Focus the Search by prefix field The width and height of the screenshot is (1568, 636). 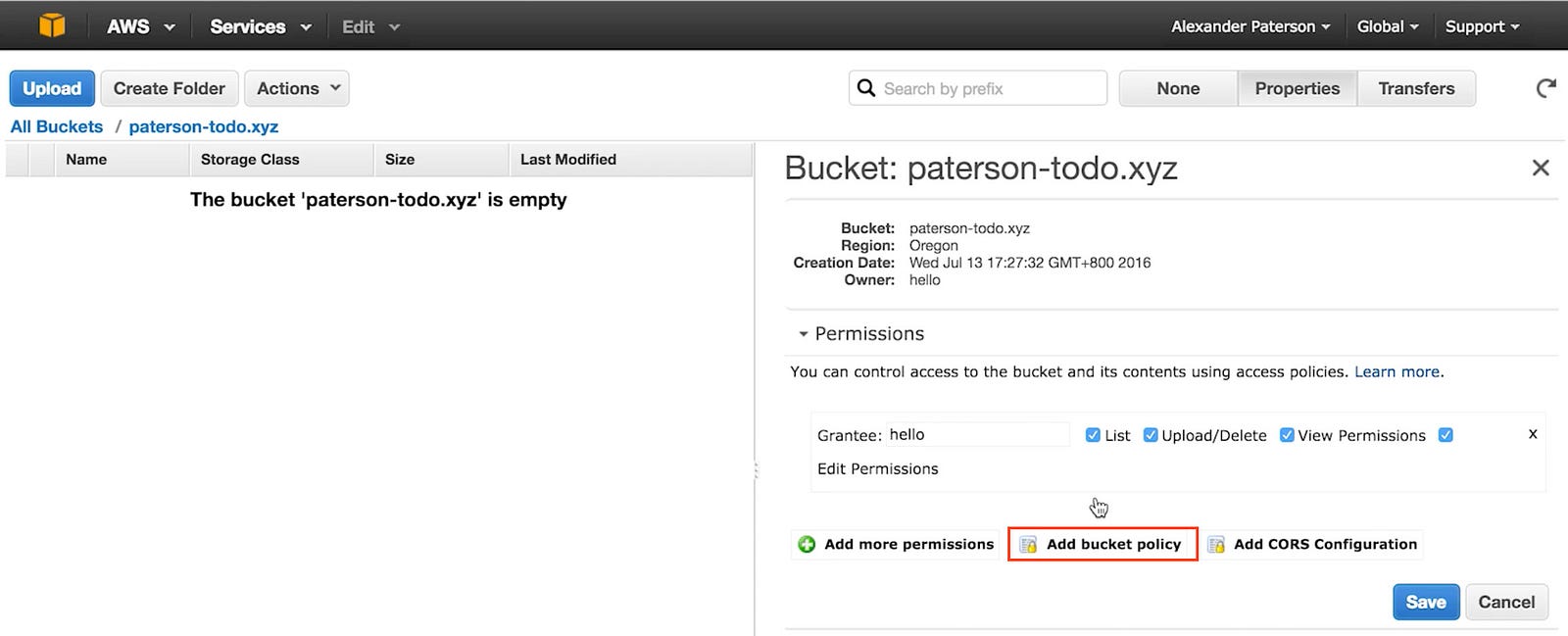point(978,88)
